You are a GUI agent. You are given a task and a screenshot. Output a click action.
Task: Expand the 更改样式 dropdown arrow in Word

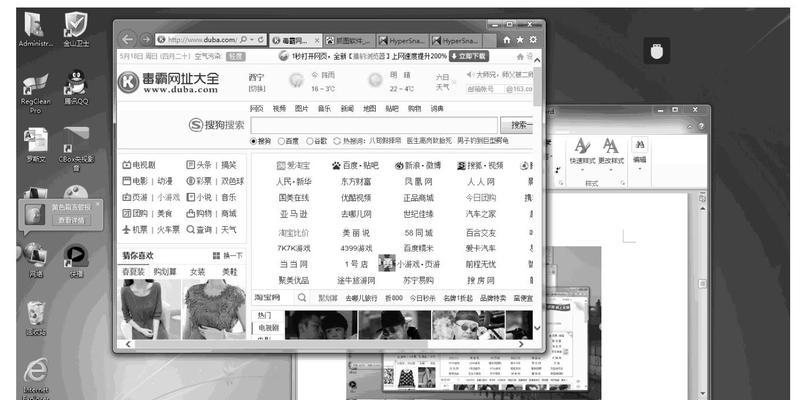pos(610,169)
